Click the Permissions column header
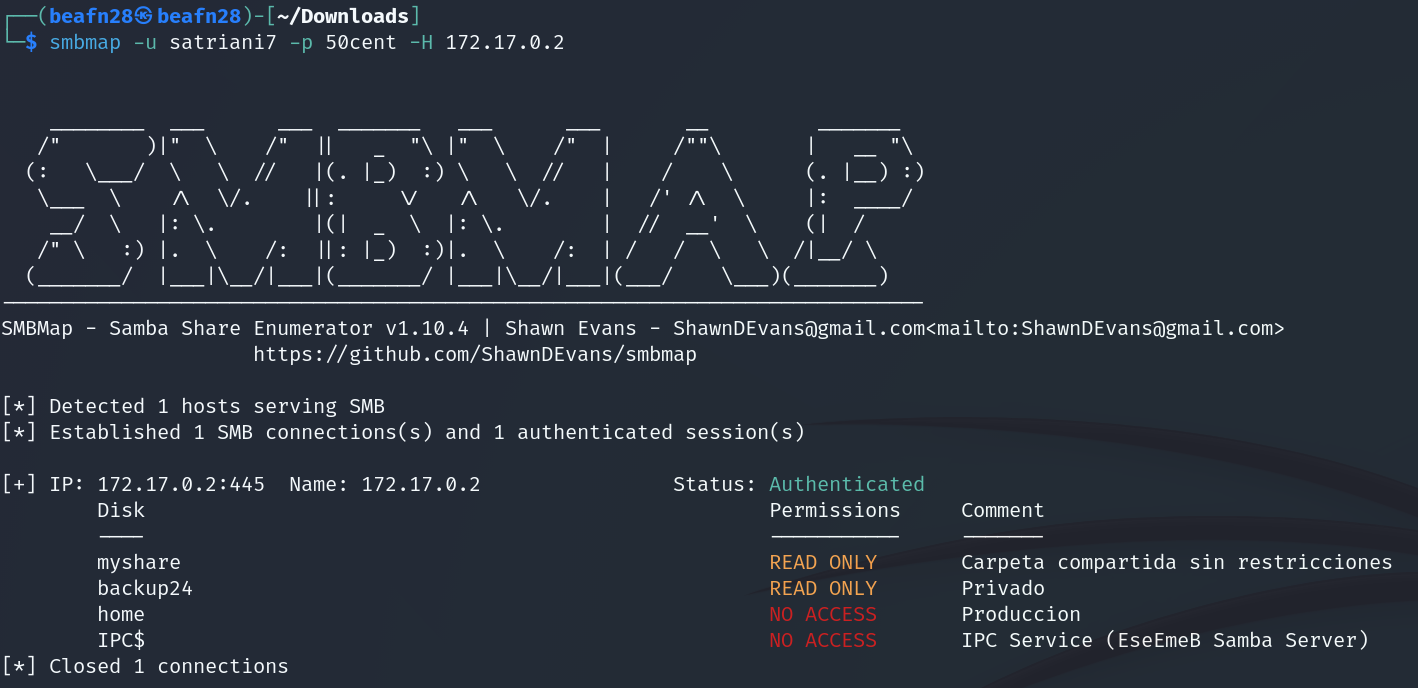 tap(835, 510)
